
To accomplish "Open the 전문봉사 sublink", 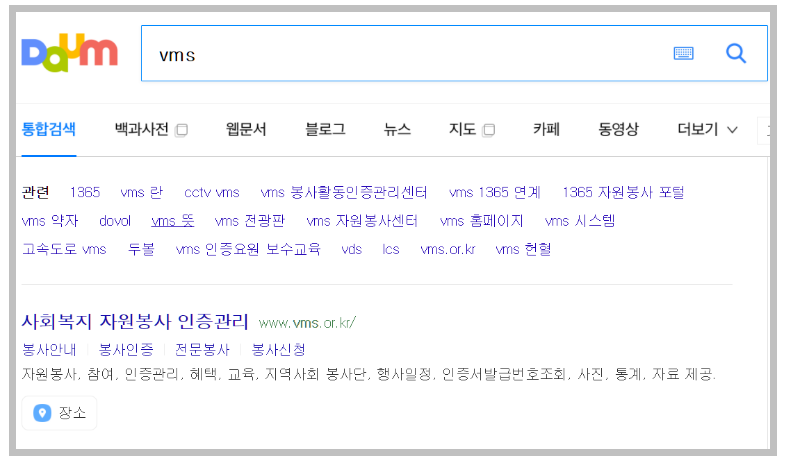I will tap(202, 350).
